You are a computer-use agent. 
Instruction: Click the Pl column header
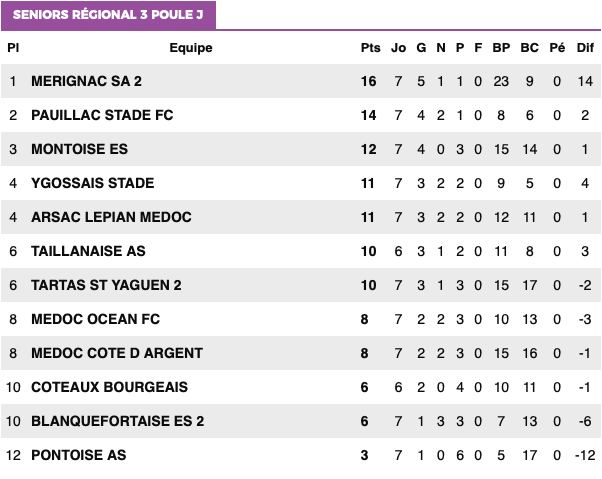pos(13,48)
